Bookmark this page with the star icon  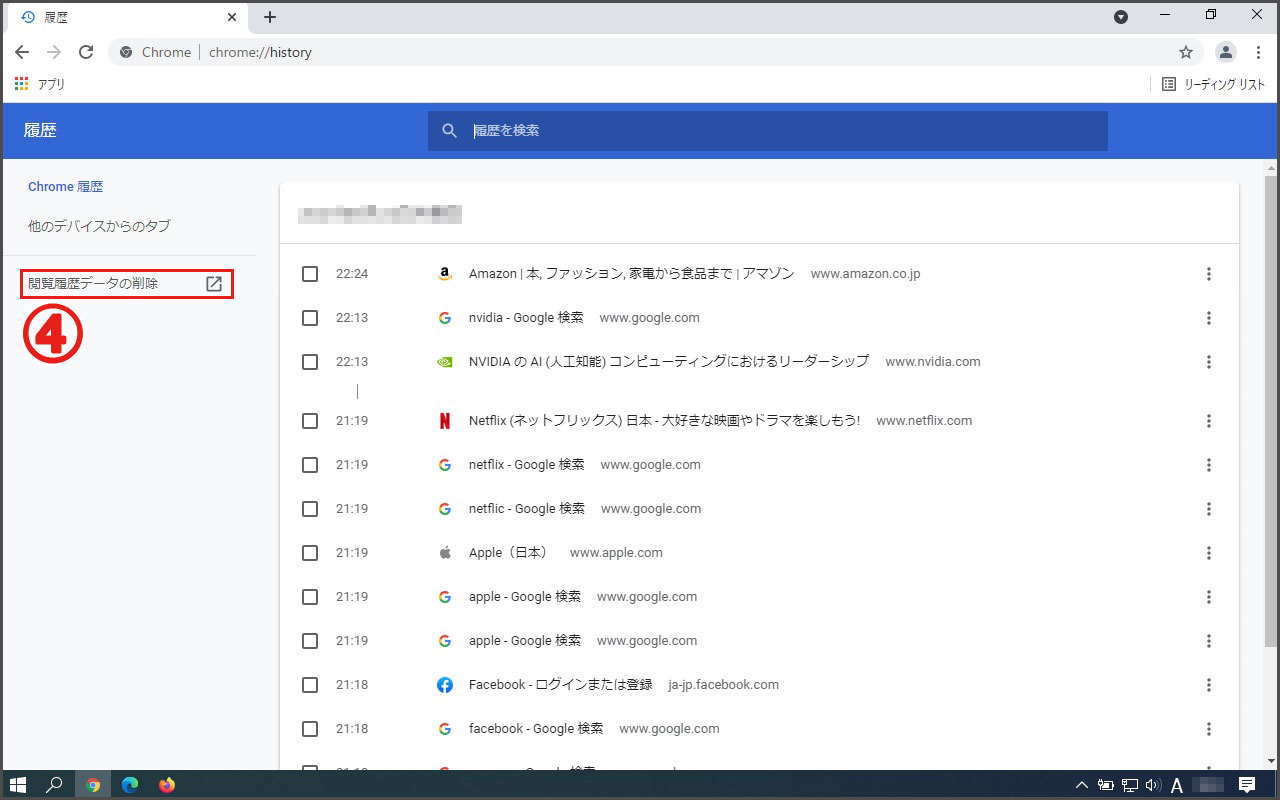[1186, 52]
